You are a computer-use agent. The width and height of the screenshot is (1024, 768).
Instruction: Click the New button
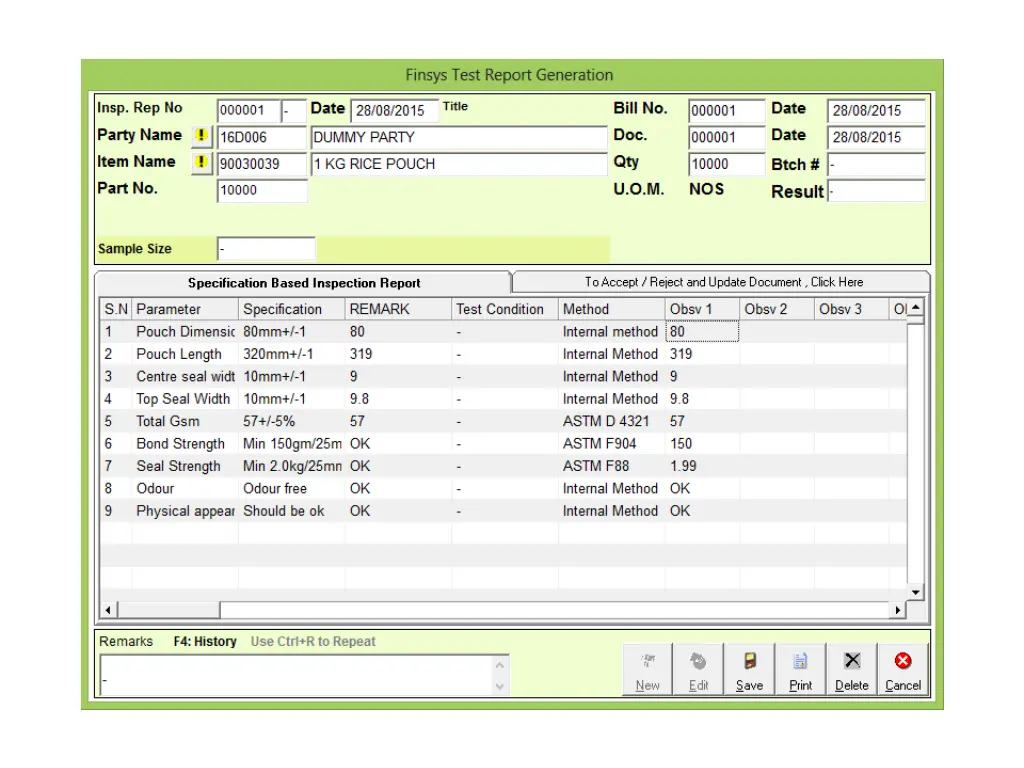pyautogui.click(x=647, y=669)
